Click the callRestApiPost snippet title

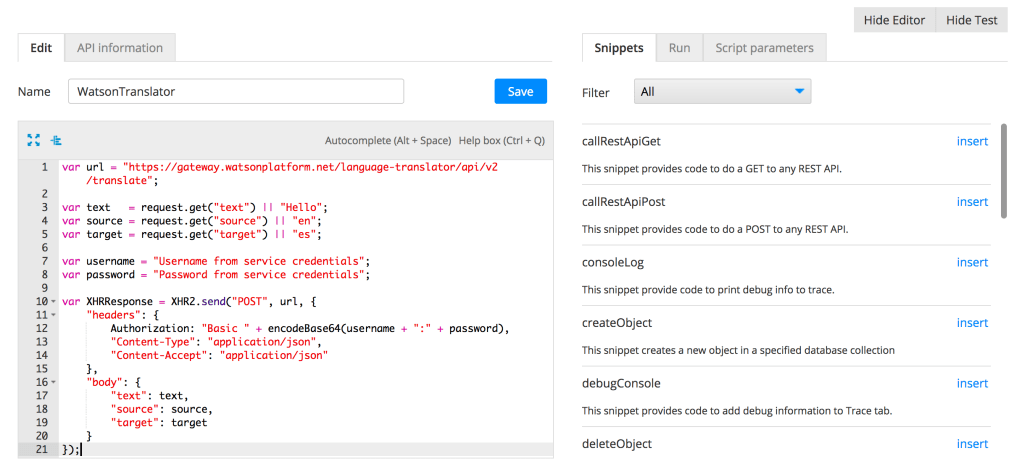click(x=624, y=202)
